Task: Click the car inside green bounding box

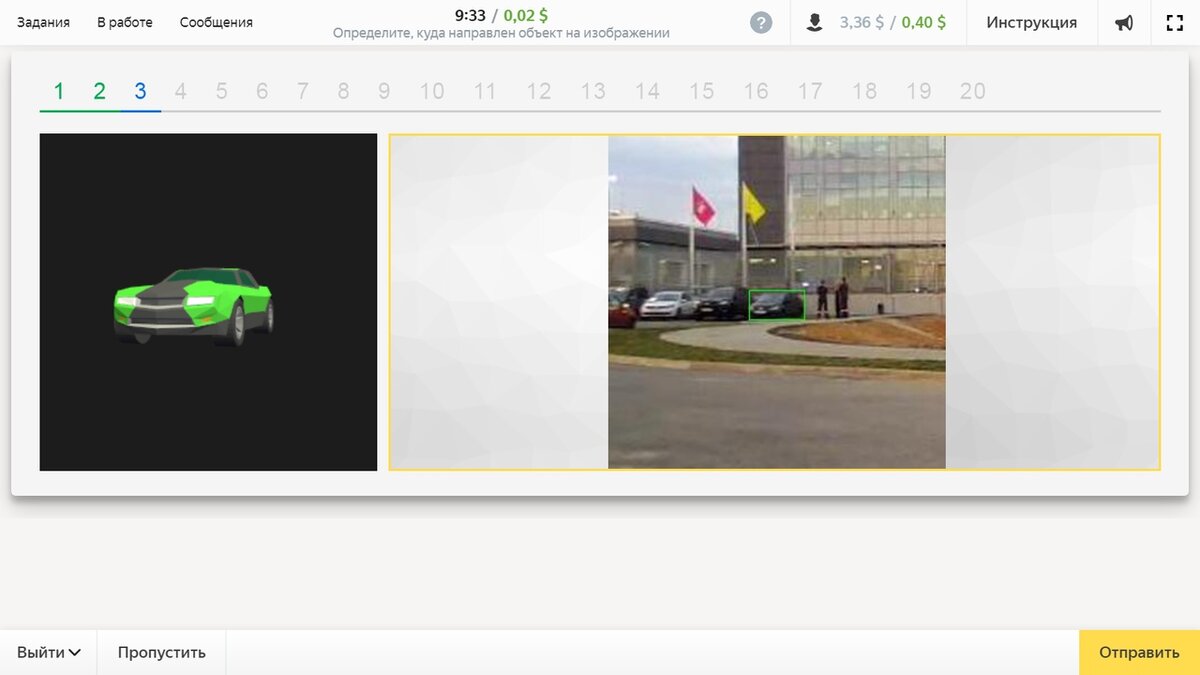Action: click(x=777, y=305)
